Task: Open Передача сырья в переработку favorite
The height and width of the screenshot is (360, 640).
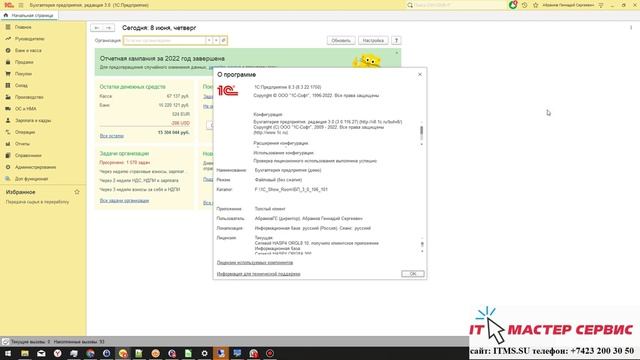Action: pos(37,202)
